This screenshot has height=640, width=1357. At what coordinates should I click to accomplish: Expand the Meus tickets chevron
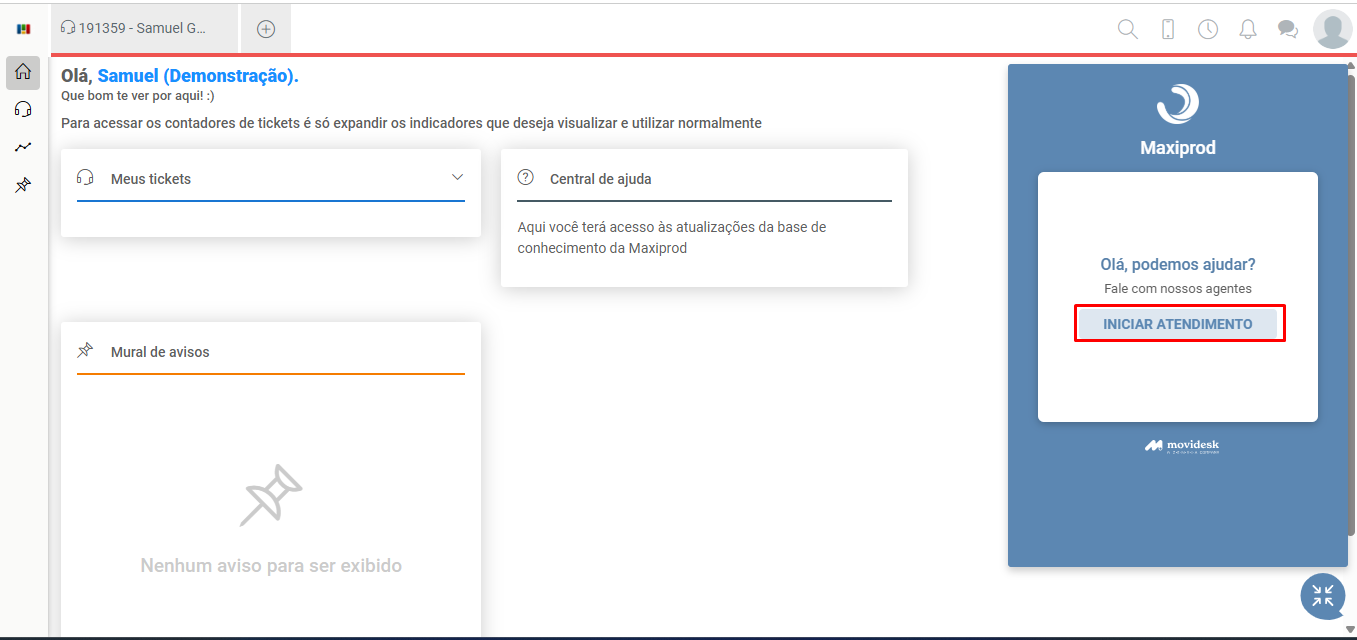click(457, 177)
